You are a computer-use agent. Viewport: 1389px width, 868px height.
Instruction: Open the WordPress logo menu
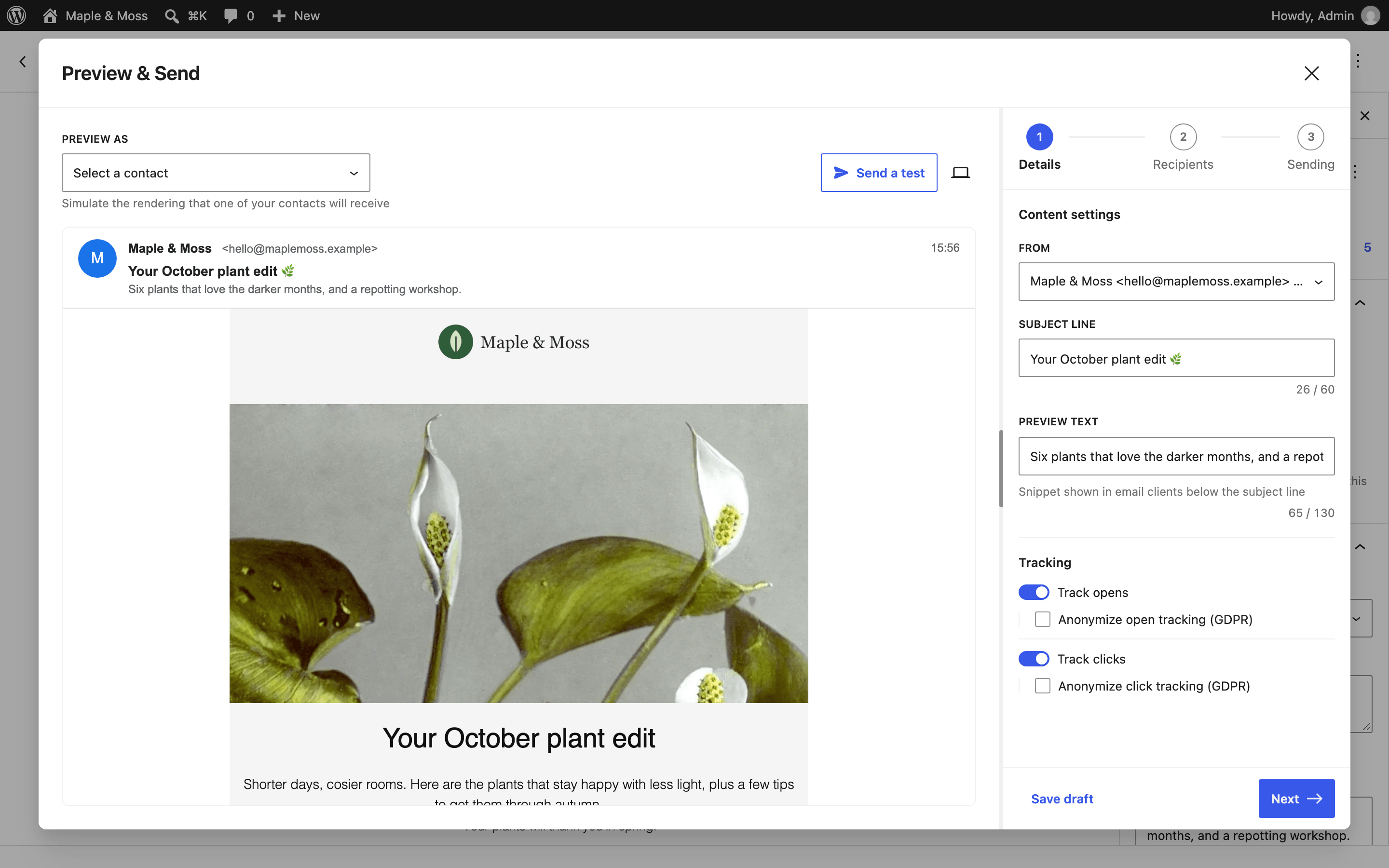[x=17, y=15]
